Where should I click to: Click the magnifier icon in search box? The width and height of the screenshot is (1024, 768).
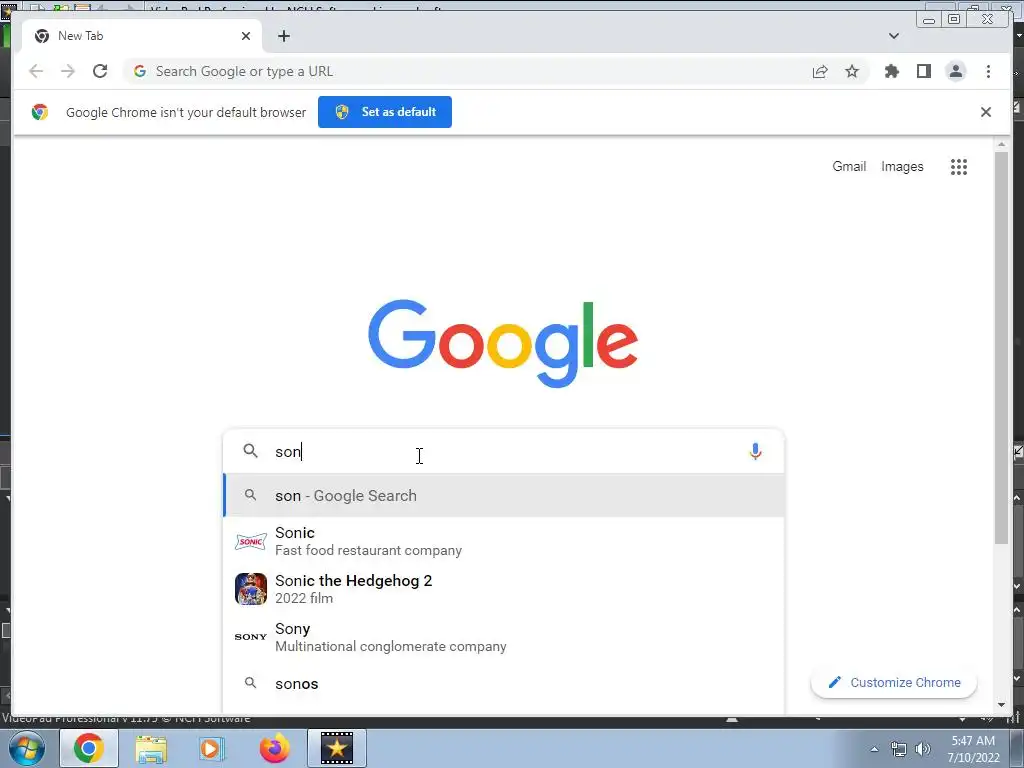coord(250,451)
